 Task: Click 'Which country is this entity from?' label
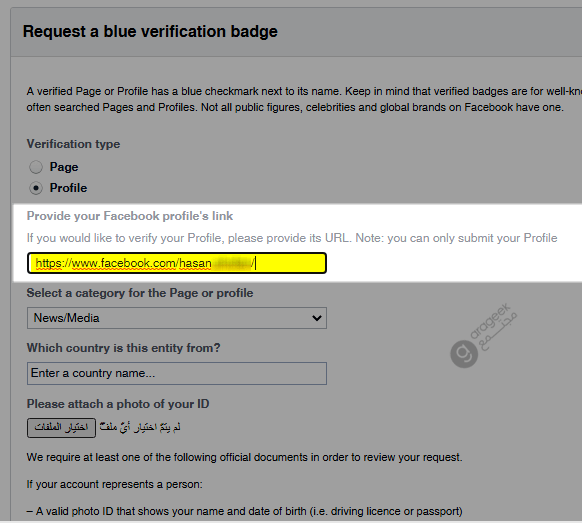pos(124,348)
